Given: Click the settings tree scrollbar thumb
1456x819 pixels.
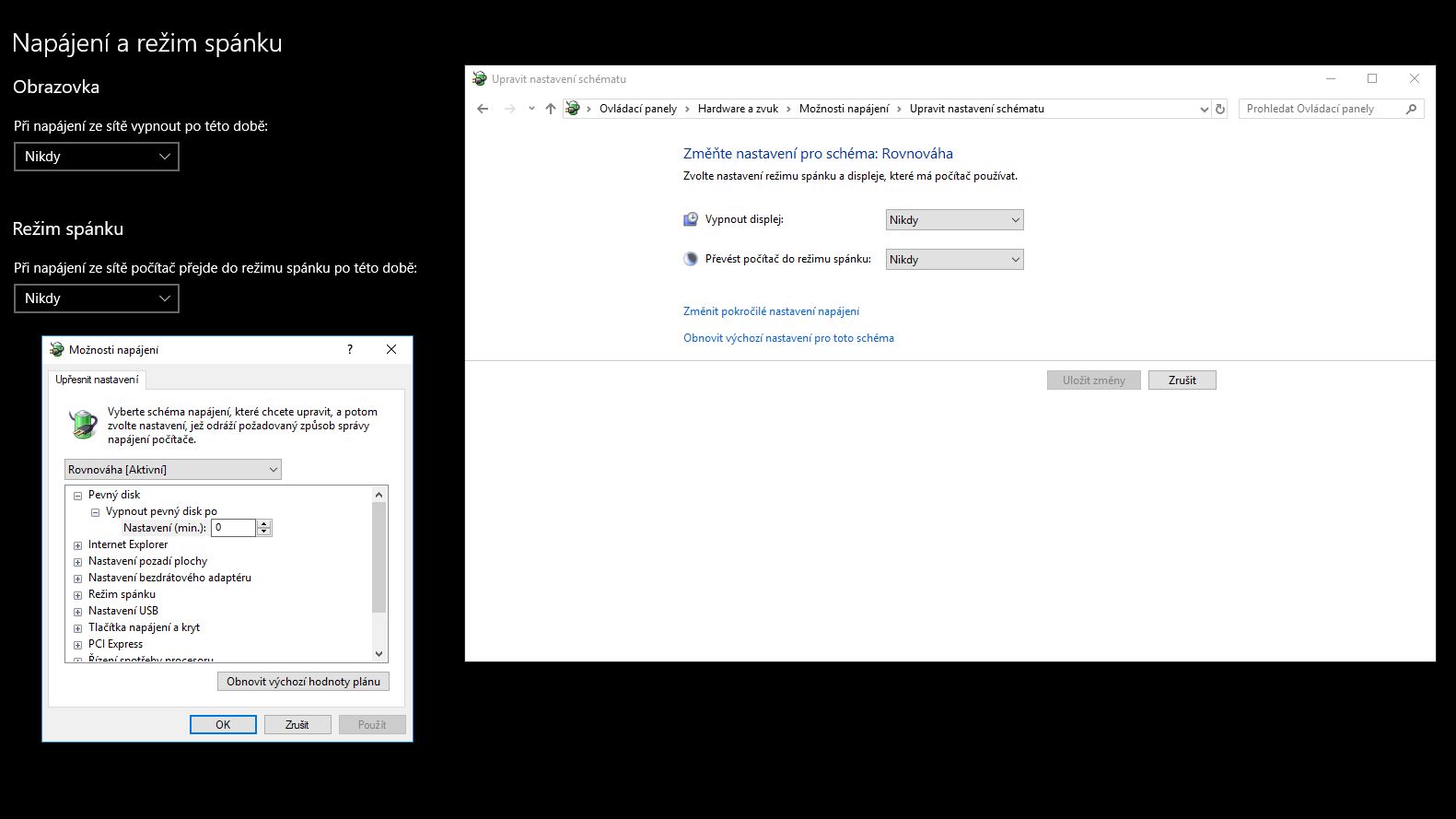Looking at the screenshot, I should [379, 557].
